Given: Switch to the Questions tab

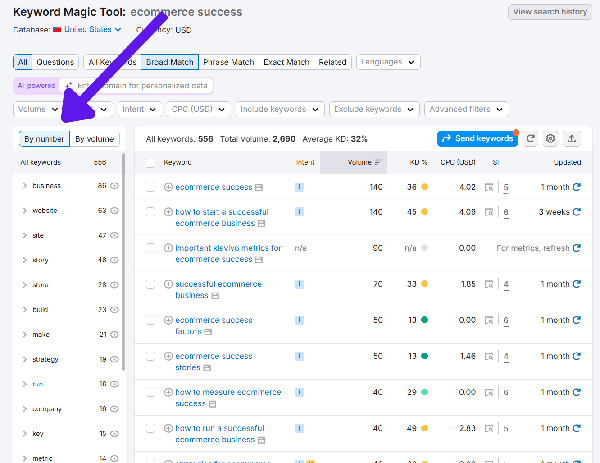Looking at the screenshot, I should coord(55,62).
